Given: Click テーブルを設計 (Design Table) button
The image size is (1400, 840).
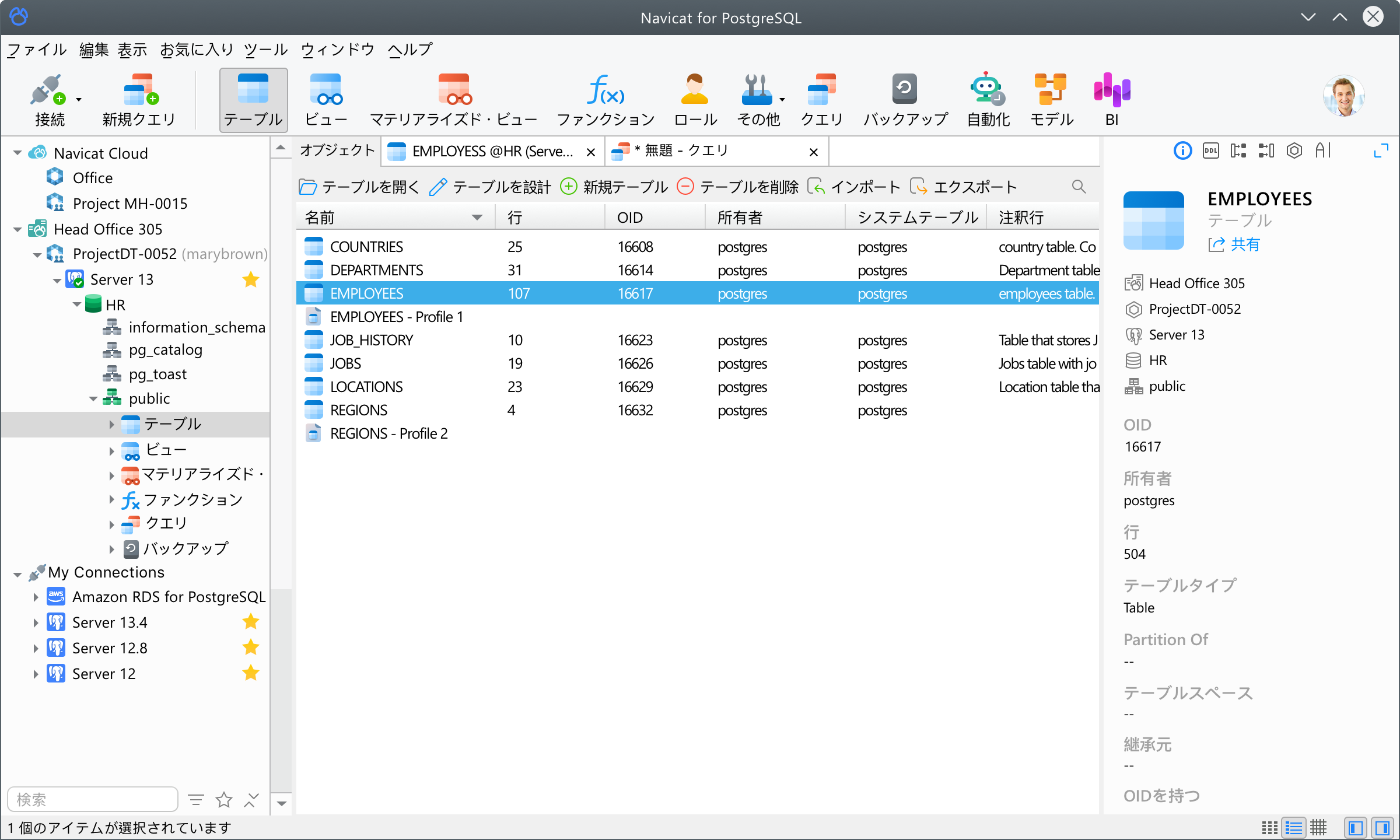Looking at the screenshot, I should [490, 187].
